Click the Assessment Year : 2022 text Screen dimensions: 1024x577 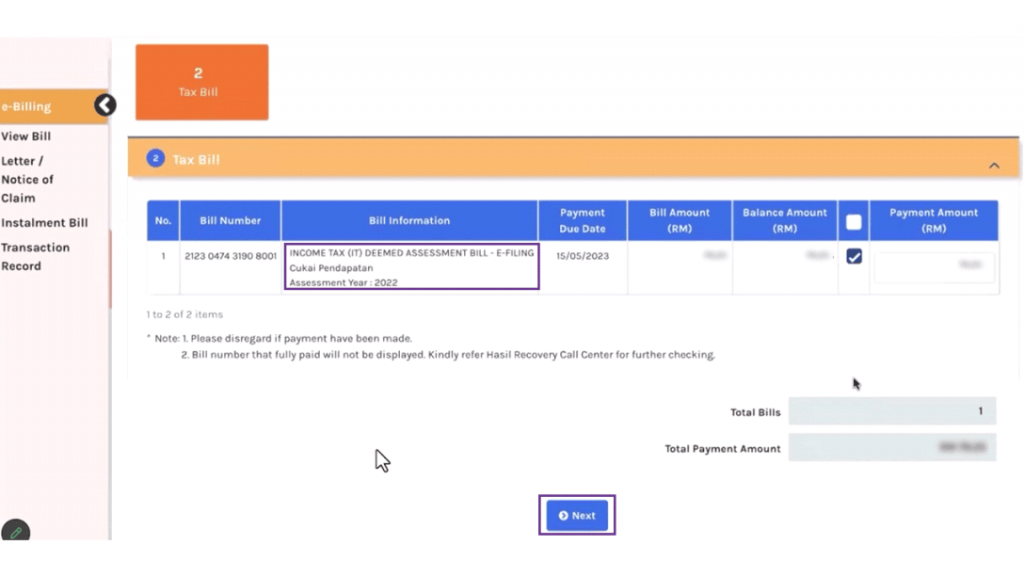coord(344,283)
